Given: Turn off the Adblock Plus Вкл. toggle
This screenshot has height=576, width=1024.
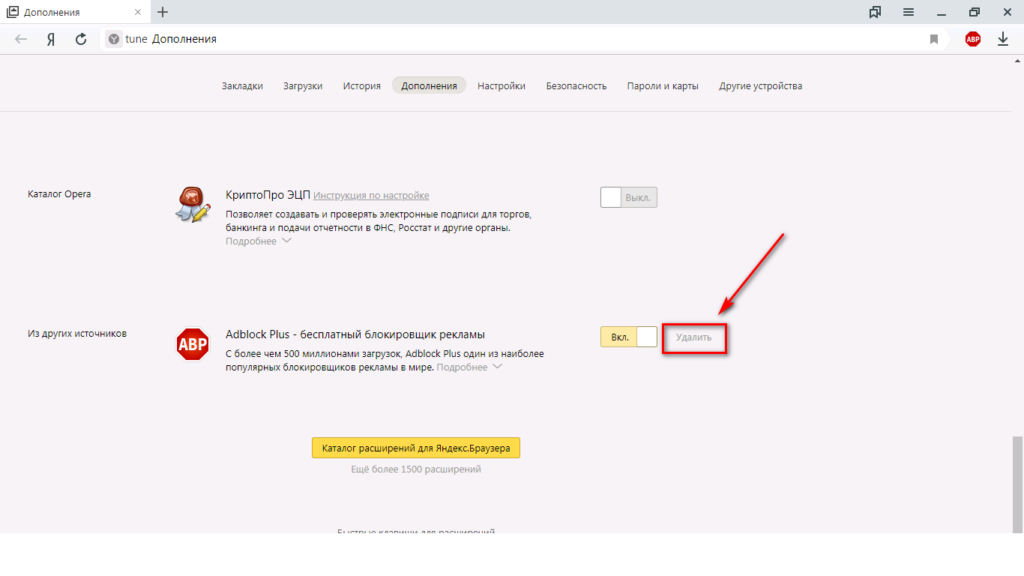Looking at the screenshot, I should 628,337.
